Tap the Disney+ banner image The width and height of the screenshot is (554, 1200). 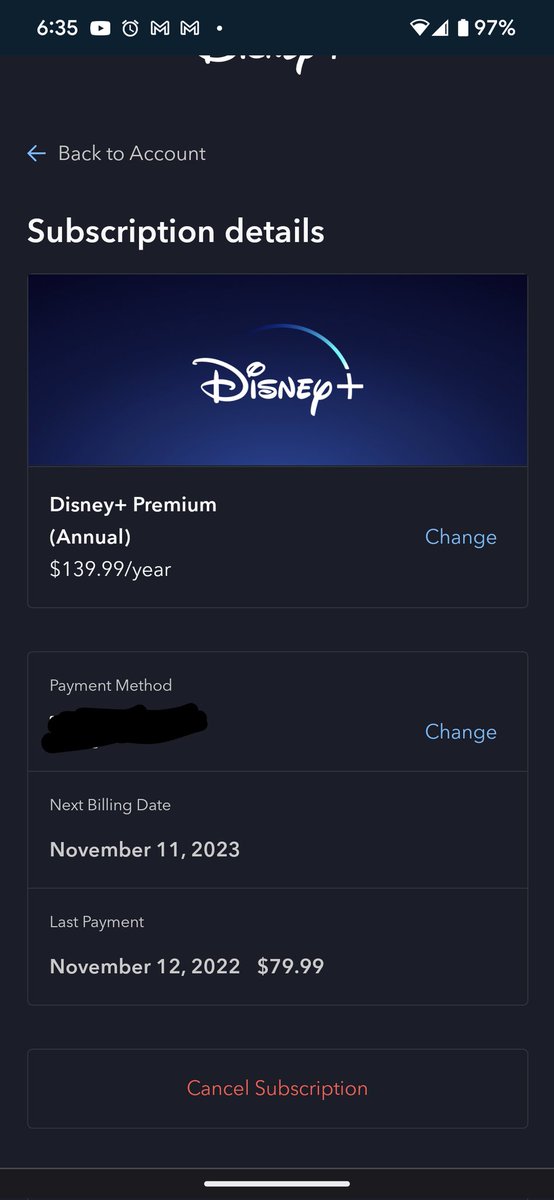point(277,370)
